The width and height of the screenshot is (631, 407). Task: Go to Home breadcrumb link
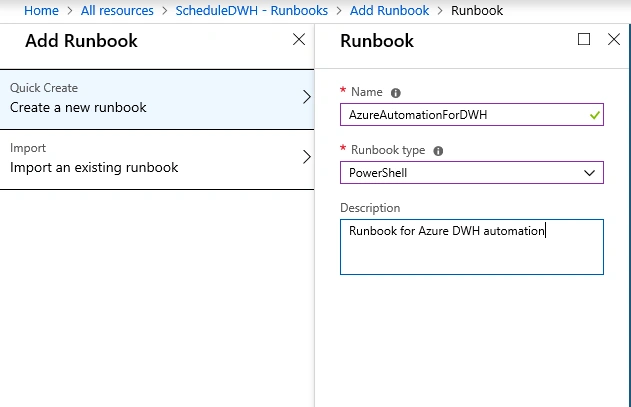41,10
